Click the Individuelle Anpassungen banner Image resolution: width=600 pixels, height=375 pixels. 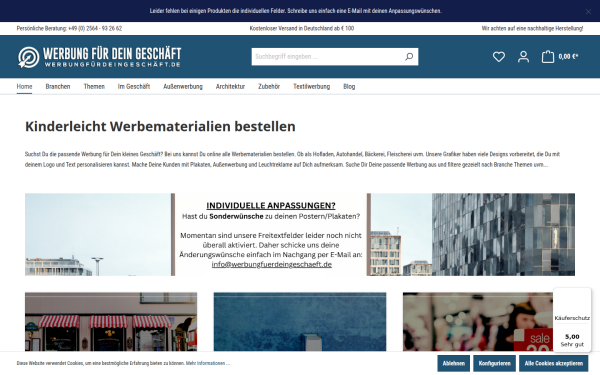coord(300,235)
